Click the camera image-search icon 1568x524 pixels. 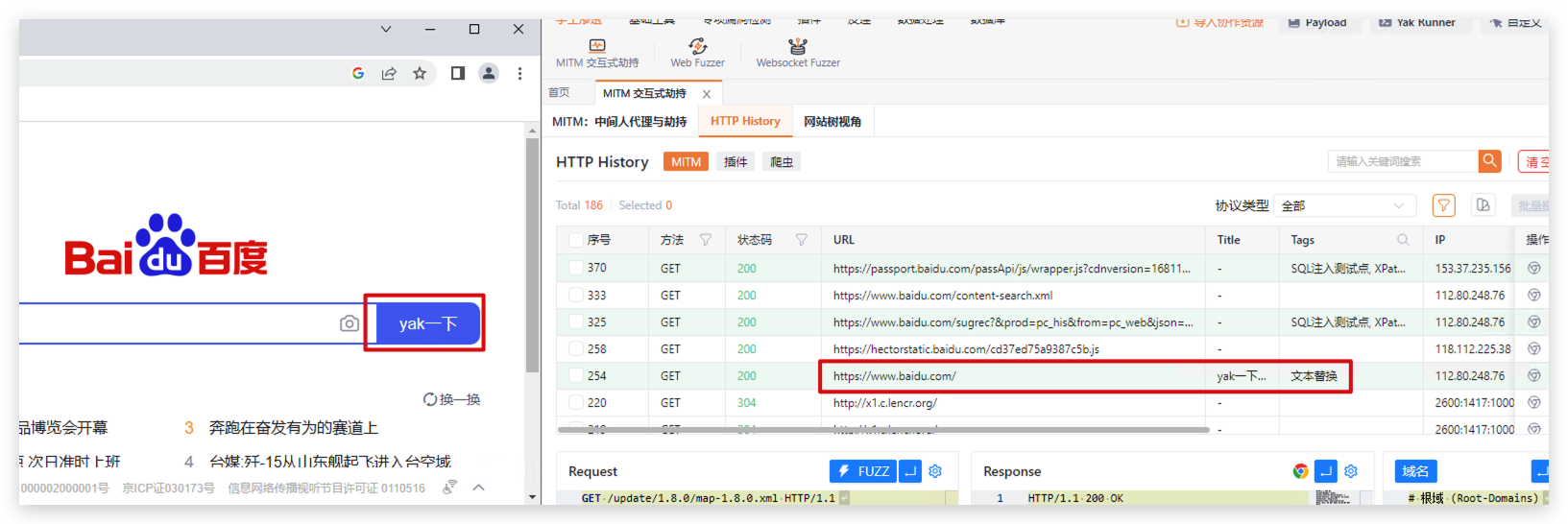[350, 324]
